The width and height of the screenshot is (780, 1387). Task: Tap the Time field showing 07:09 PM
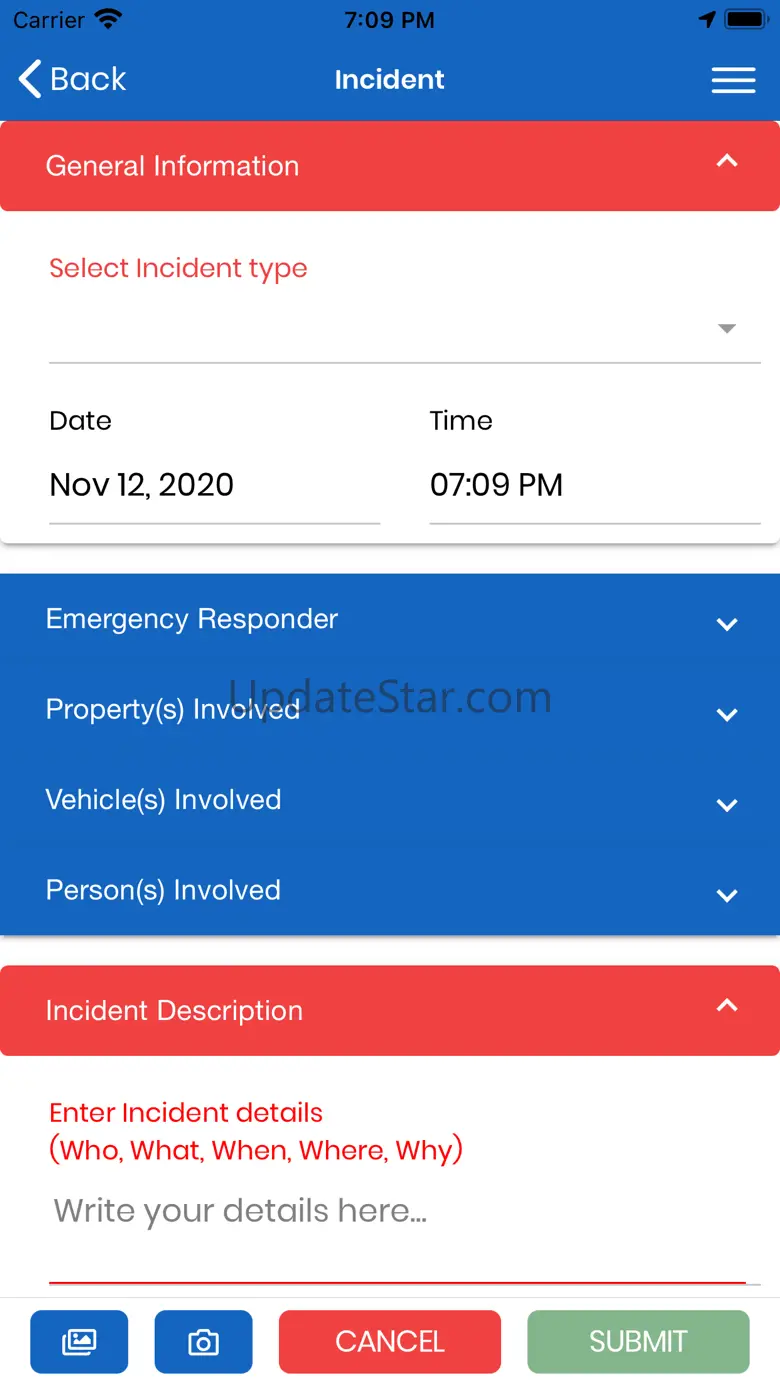point(594,485)
